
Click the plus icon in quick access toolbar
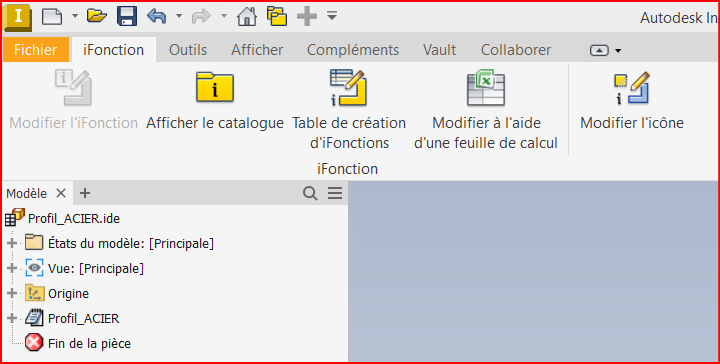(307, 17)
